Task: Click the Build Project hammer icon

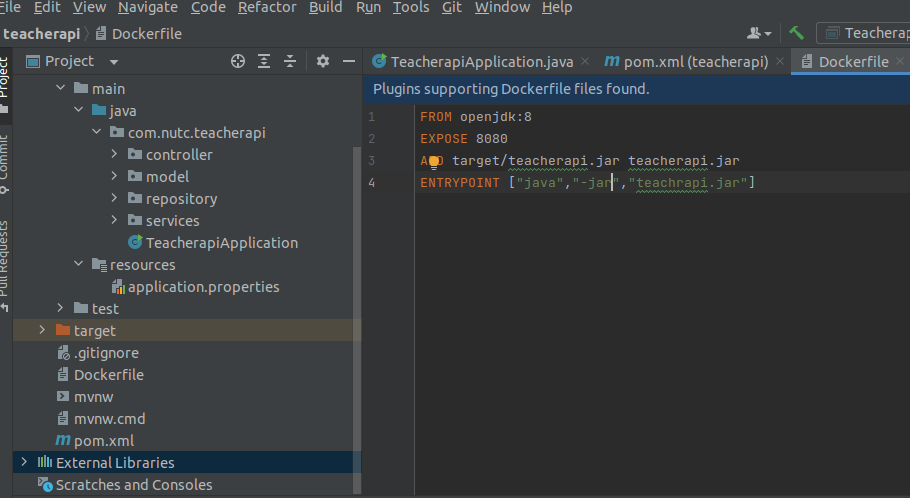Action: pos(796,33)
